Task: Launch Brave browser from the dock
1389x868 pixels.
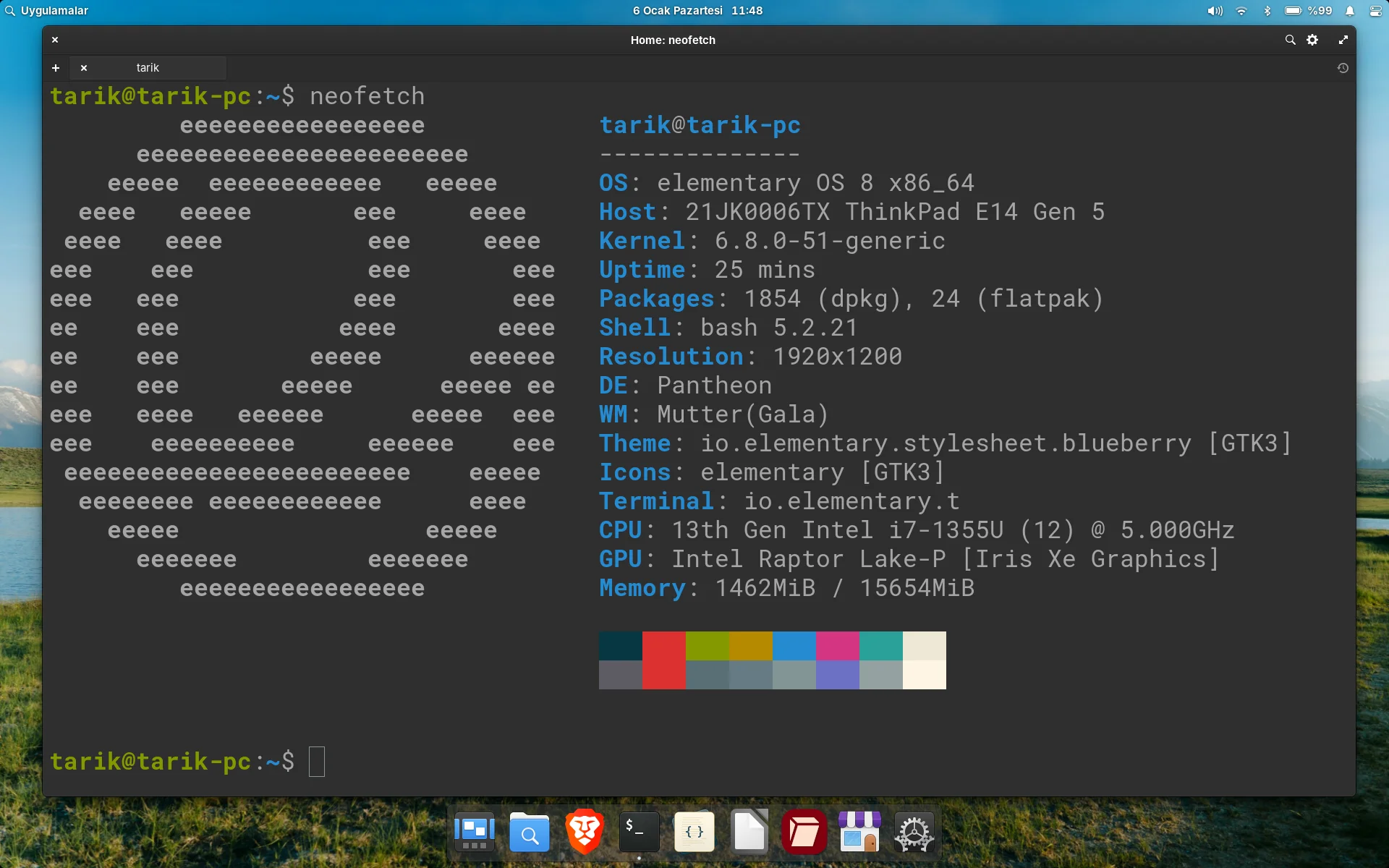Action: [x=585, y=832]
